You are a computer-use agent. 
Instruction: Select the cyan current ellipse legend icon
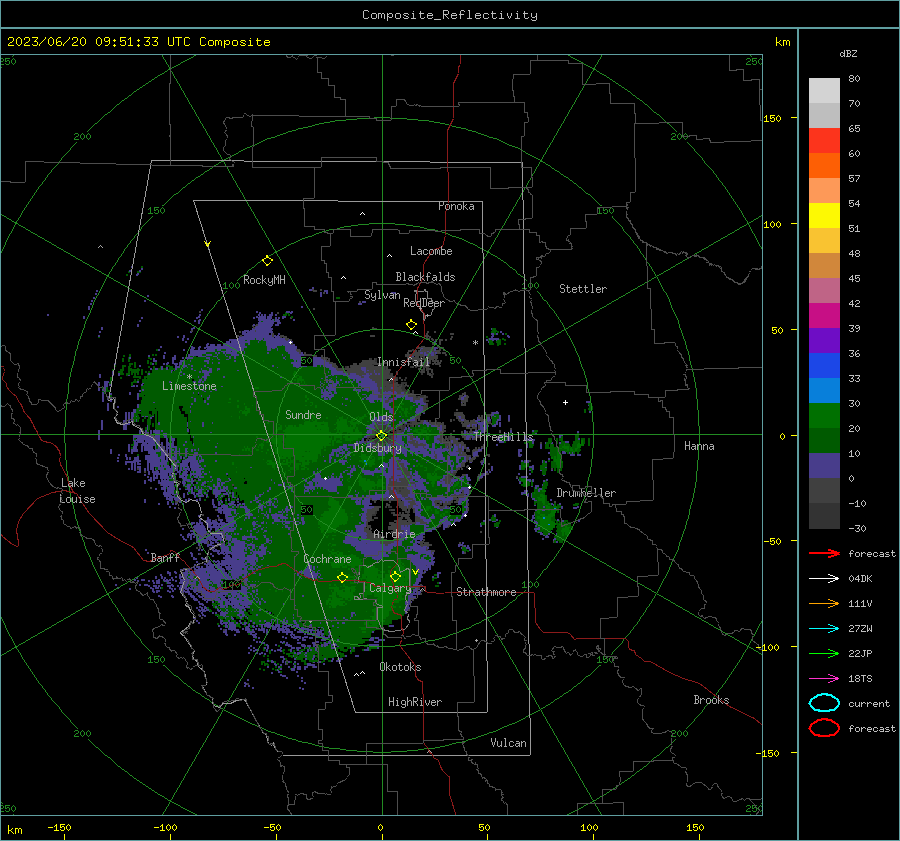(x=824, y=703)
